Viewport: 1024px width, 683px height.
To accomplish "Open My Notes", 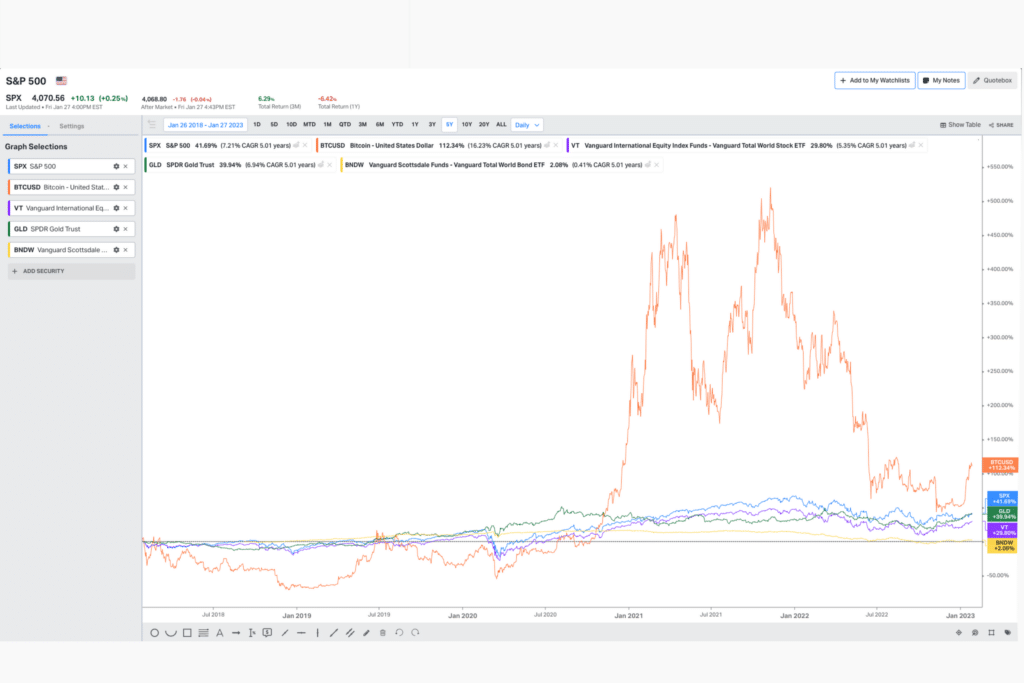I will point(941,80).
